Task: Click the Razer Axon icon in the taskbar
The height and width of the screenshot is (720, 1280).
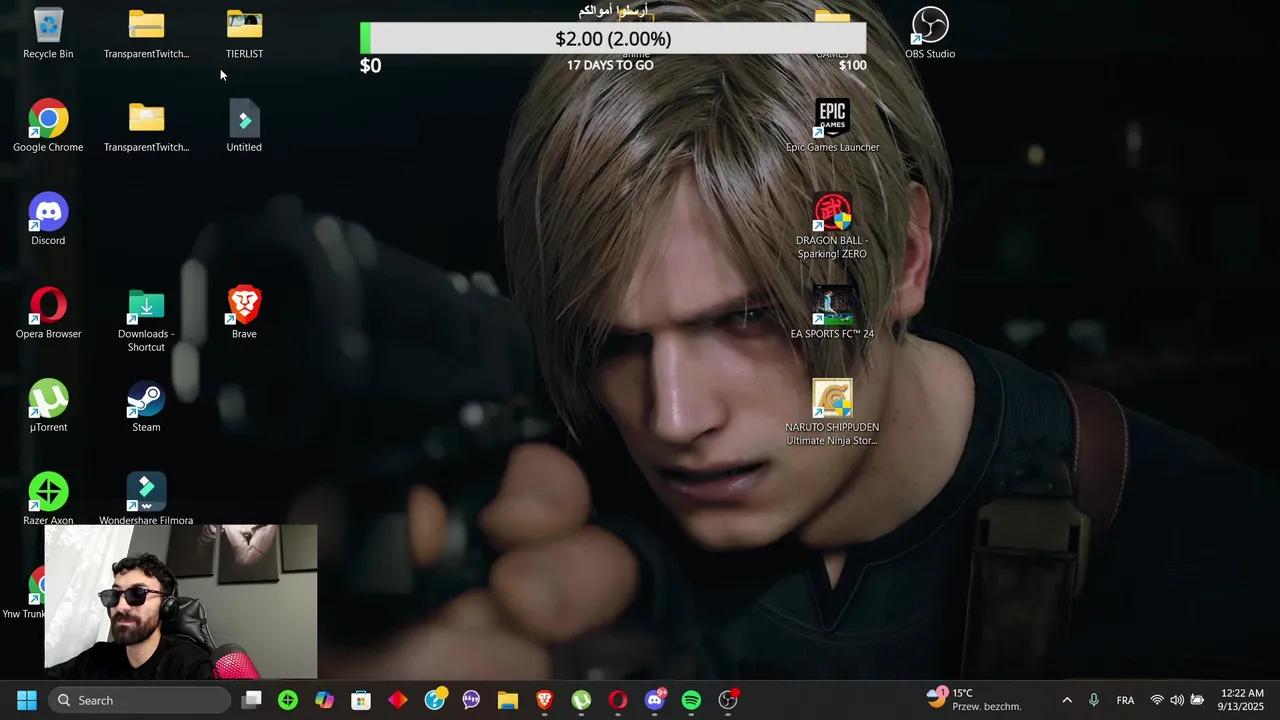Action: click(288, 700)
